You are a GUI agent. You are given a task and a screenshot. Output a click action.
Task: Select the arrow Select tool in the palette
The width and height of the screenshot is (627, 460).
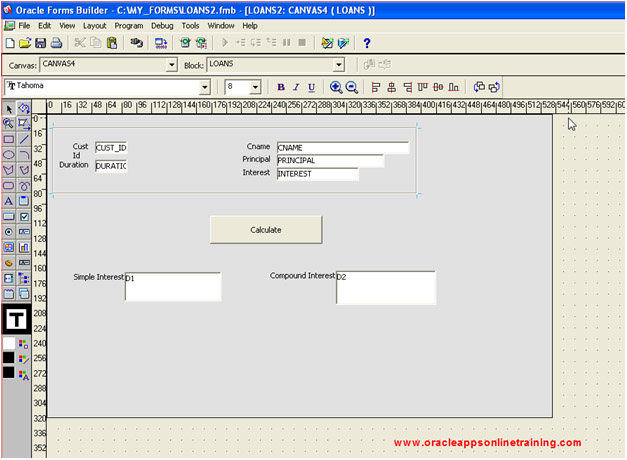click(x=9, y=109)
